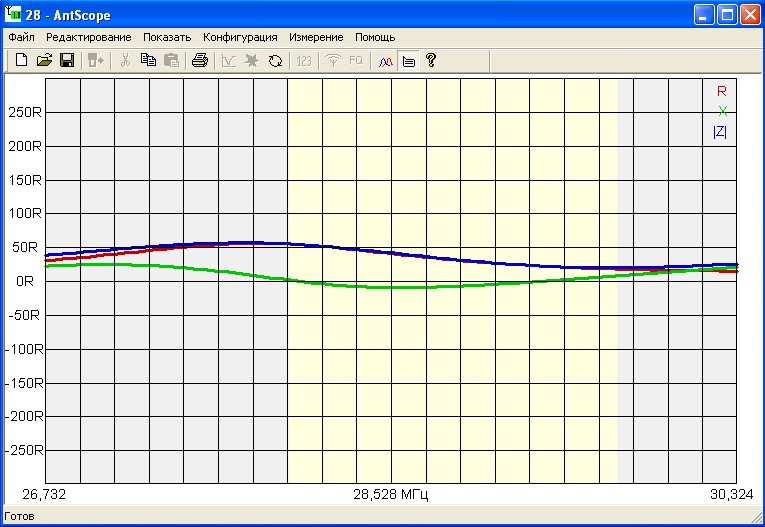Click the Copy toolbar icon
765x527 pixels.
[148, 61]
